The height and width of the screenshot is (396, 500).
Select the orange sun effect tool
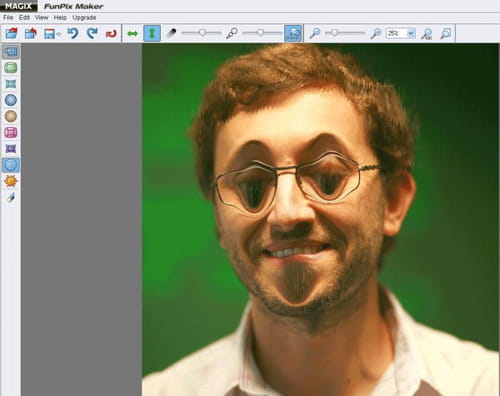[x=11, y=181]
